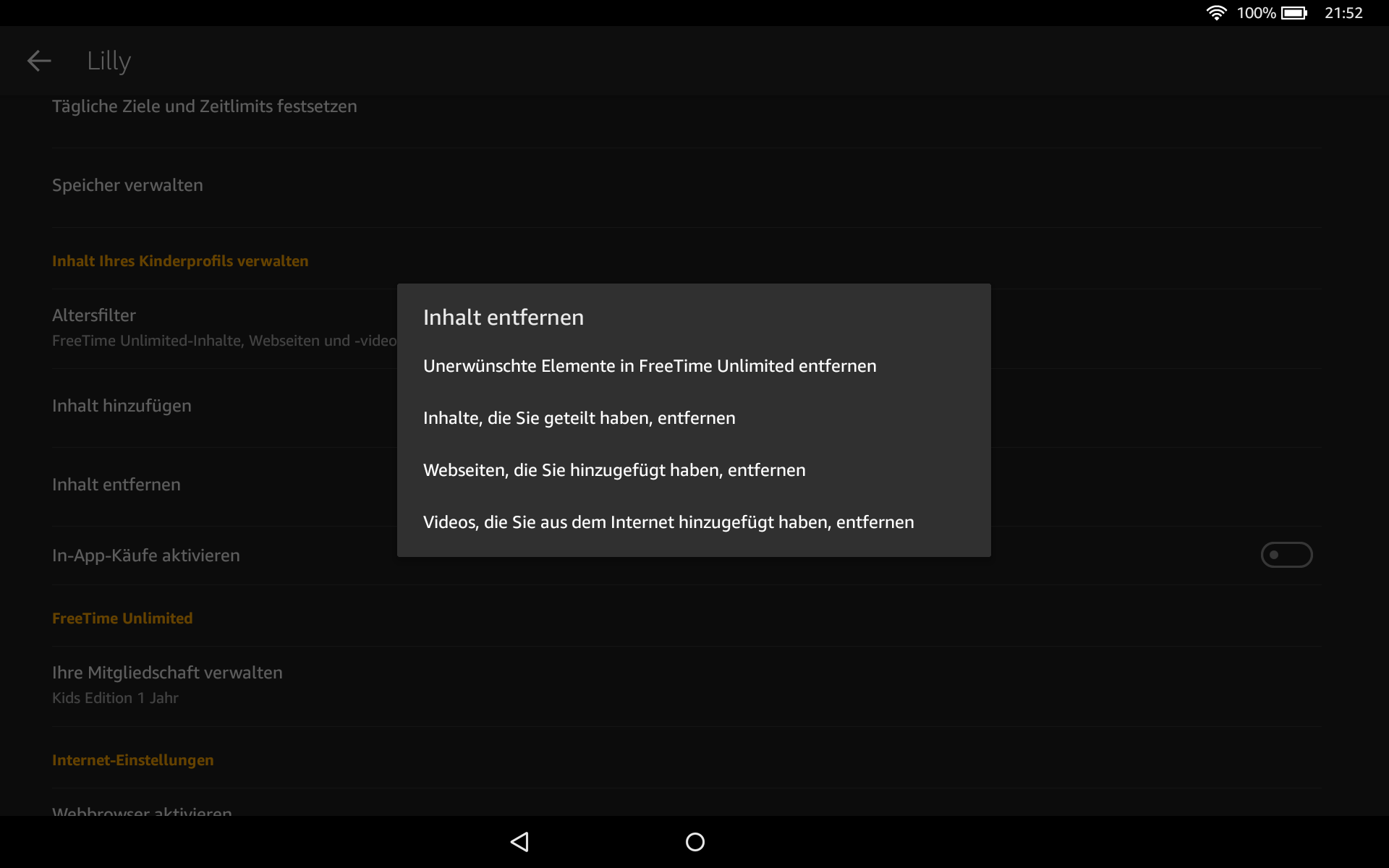Image resolution: width=1389 pixels, height=868 pixels.
Task: Tap the back arrow next to Lilly
Action: (39, 61)
